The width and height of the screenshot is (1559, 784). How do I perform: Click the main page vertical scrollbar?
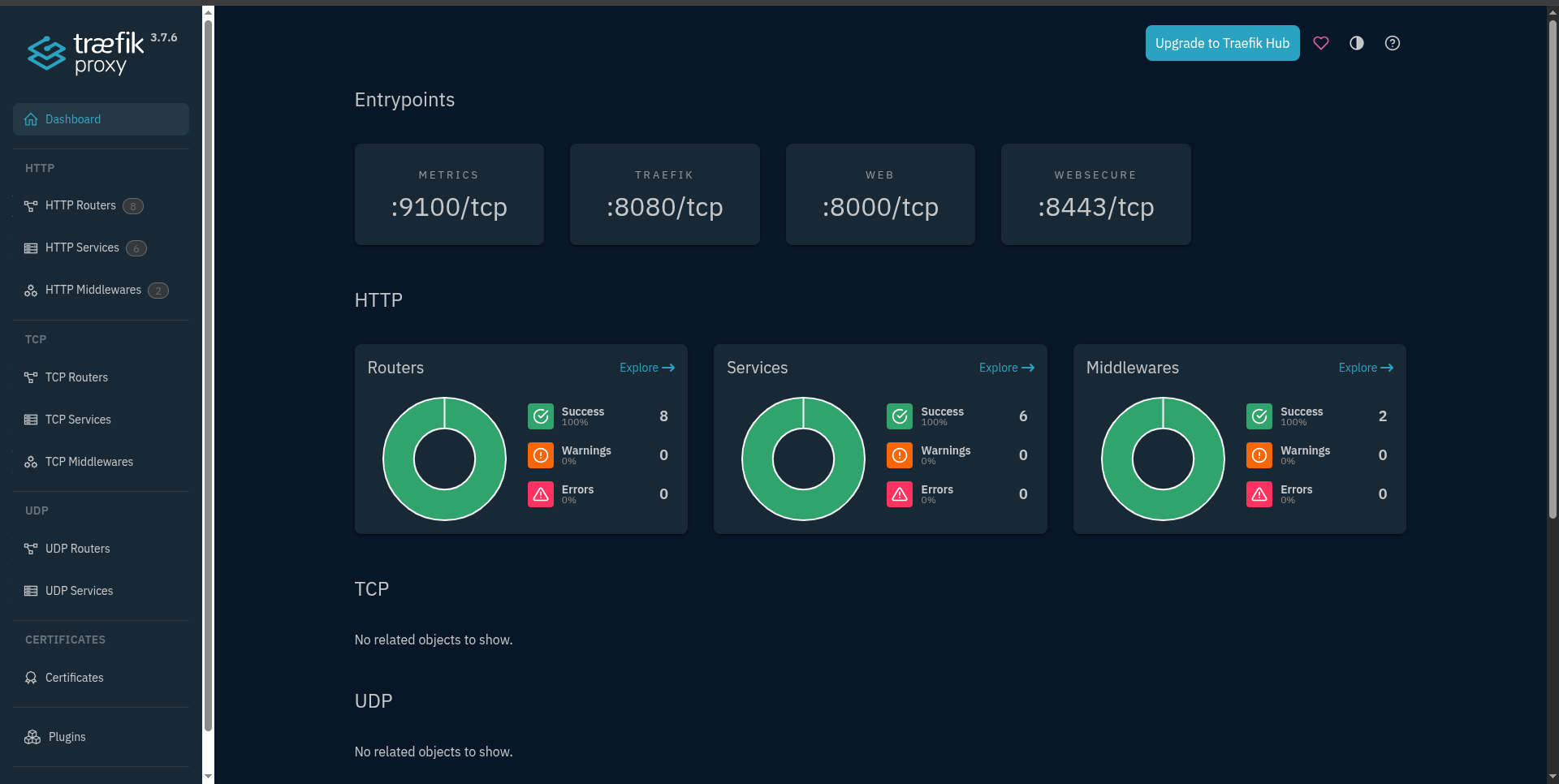click(1553, 268)
